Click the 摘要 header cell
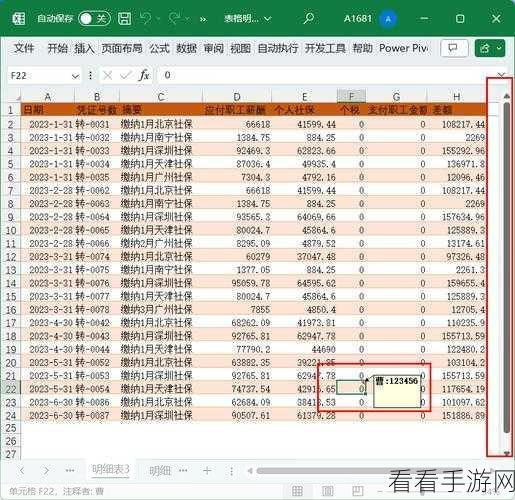The image size is (515, 500). coord(161,110)
